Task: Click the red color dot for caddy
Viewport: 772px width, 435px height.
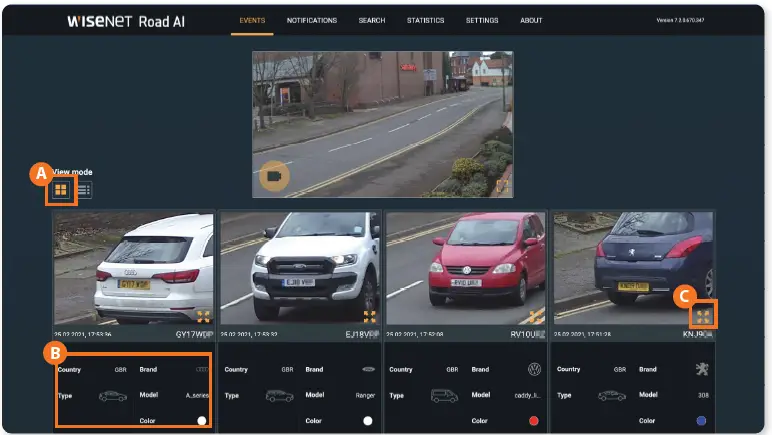Action: click(534, 421)
